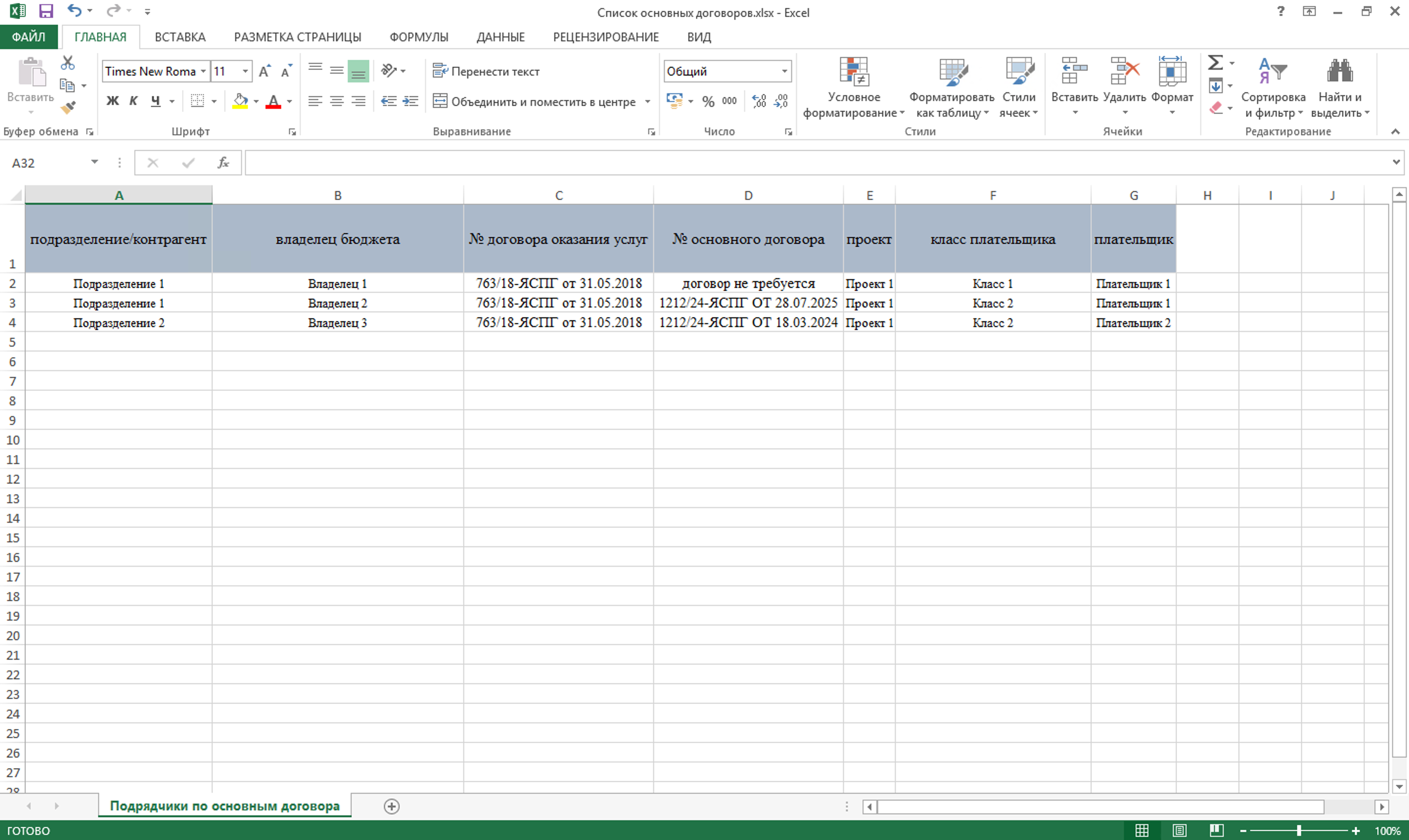The width and height of the screenshot is (1409, 840).
Task: Click the AutoSum sigma icon
Action: click(x=1215, y=62)
